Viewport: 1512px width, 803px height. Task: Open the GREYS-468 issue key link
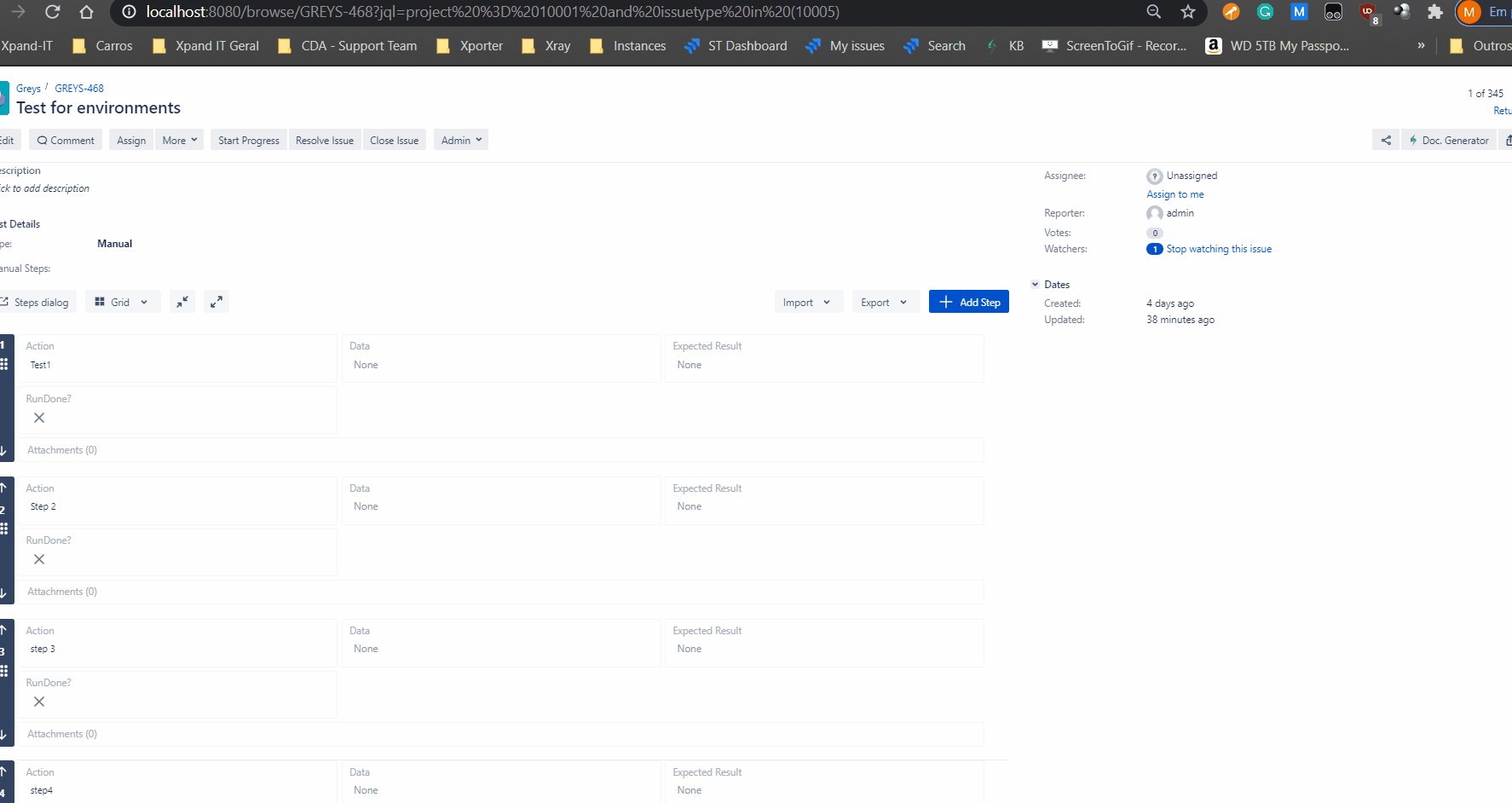point(79,89)
